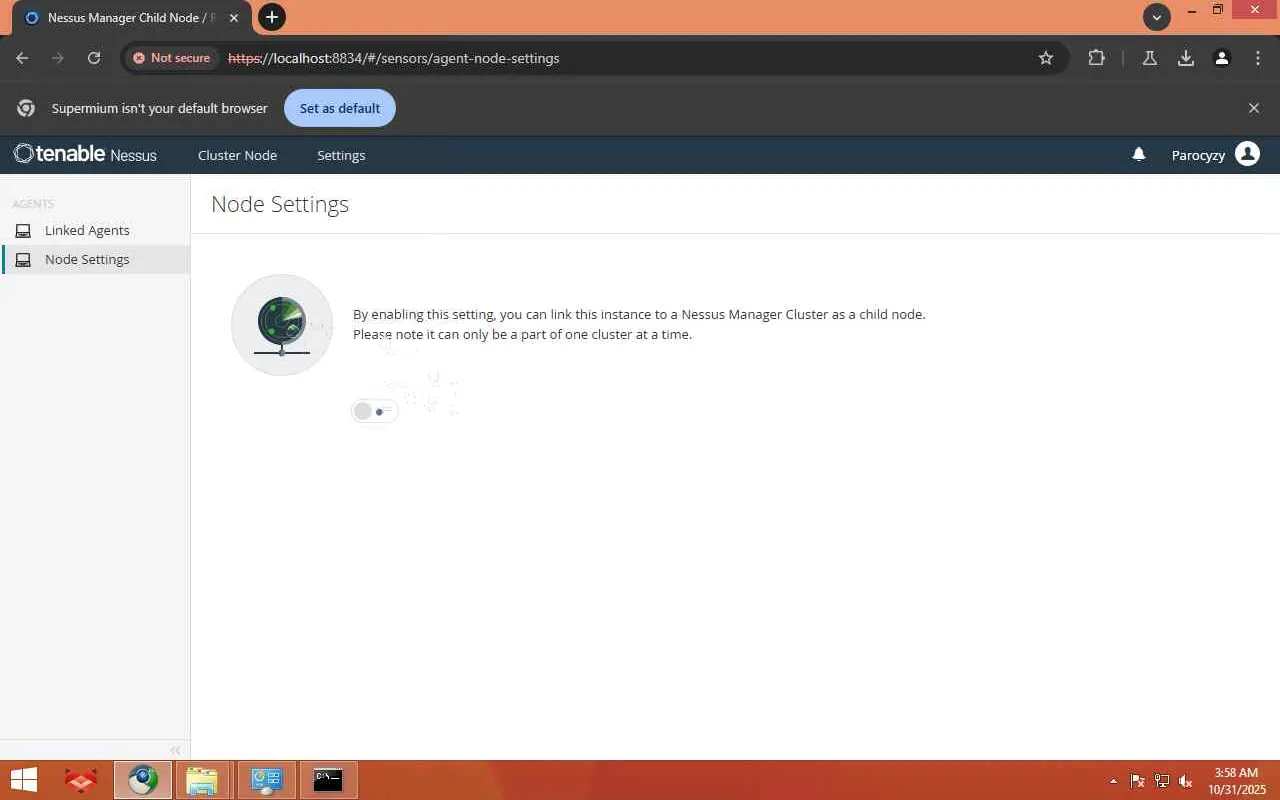This screenshot has width=1280, height=800.
Task: Open the notifications bell
Action: (x=1138, y=154)
